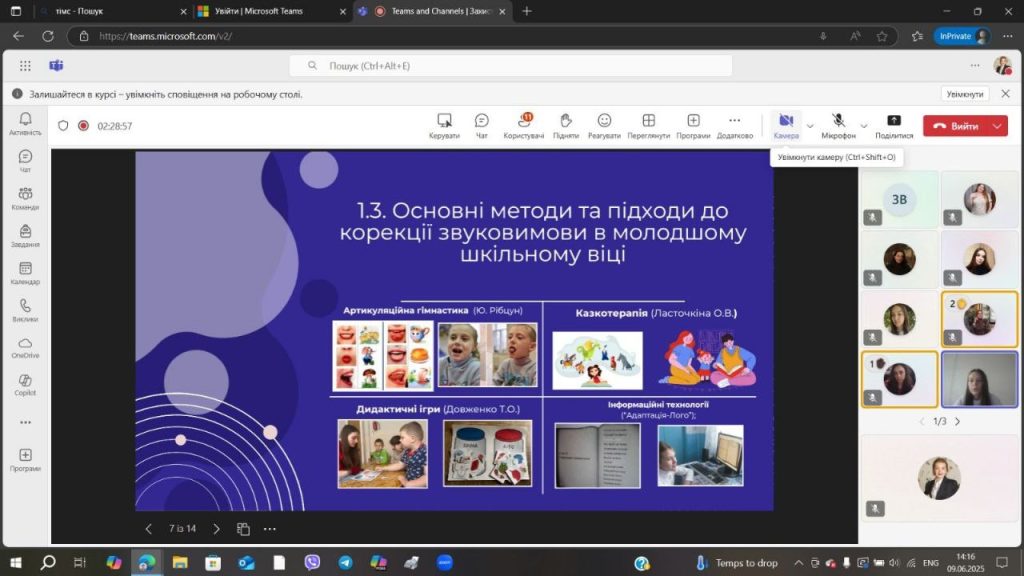The height and width of the screenshot is (576, 1024).
Task: Open File Explorer from taskbar
Action: [x=180, y=562]
